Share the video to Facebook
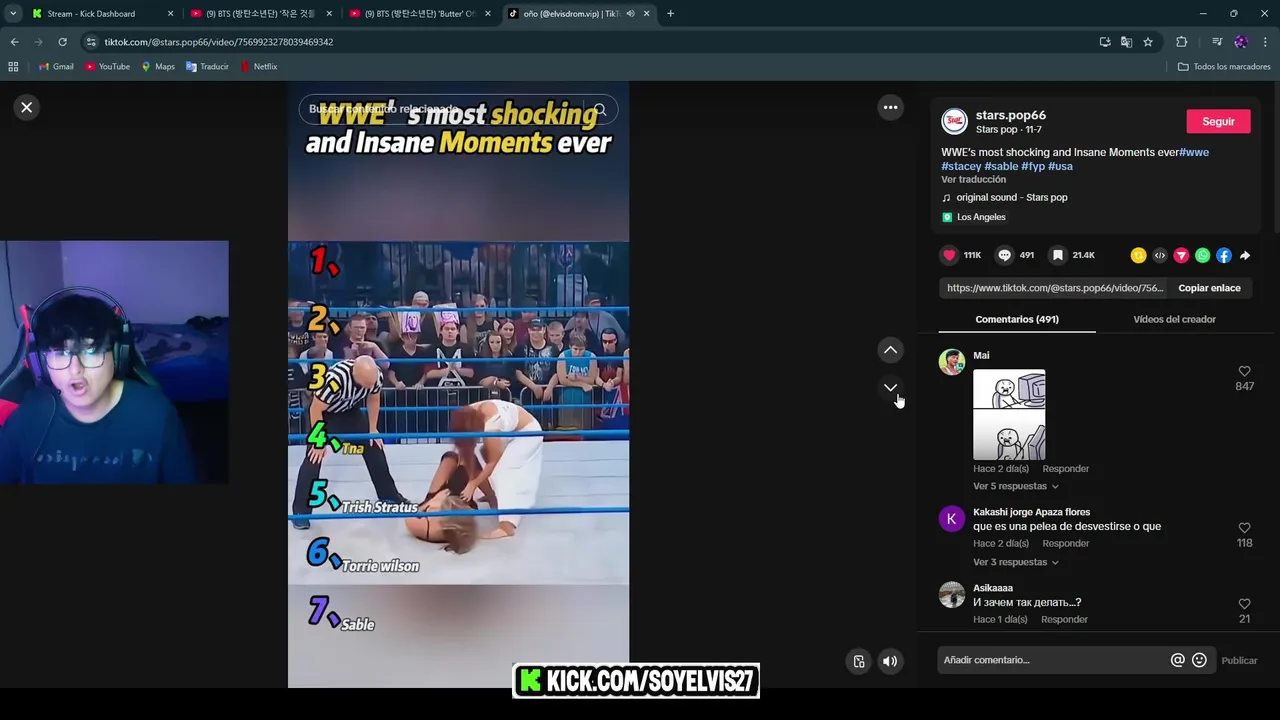Viewport: 1280px width, 720px height. [1224, 255]
